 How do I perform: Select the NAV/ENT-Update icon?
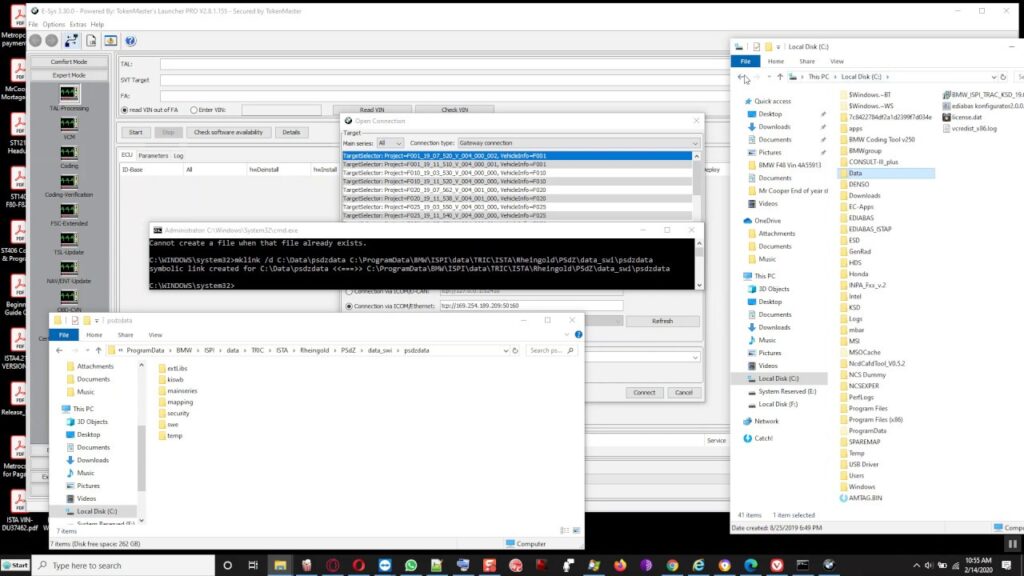68,268
